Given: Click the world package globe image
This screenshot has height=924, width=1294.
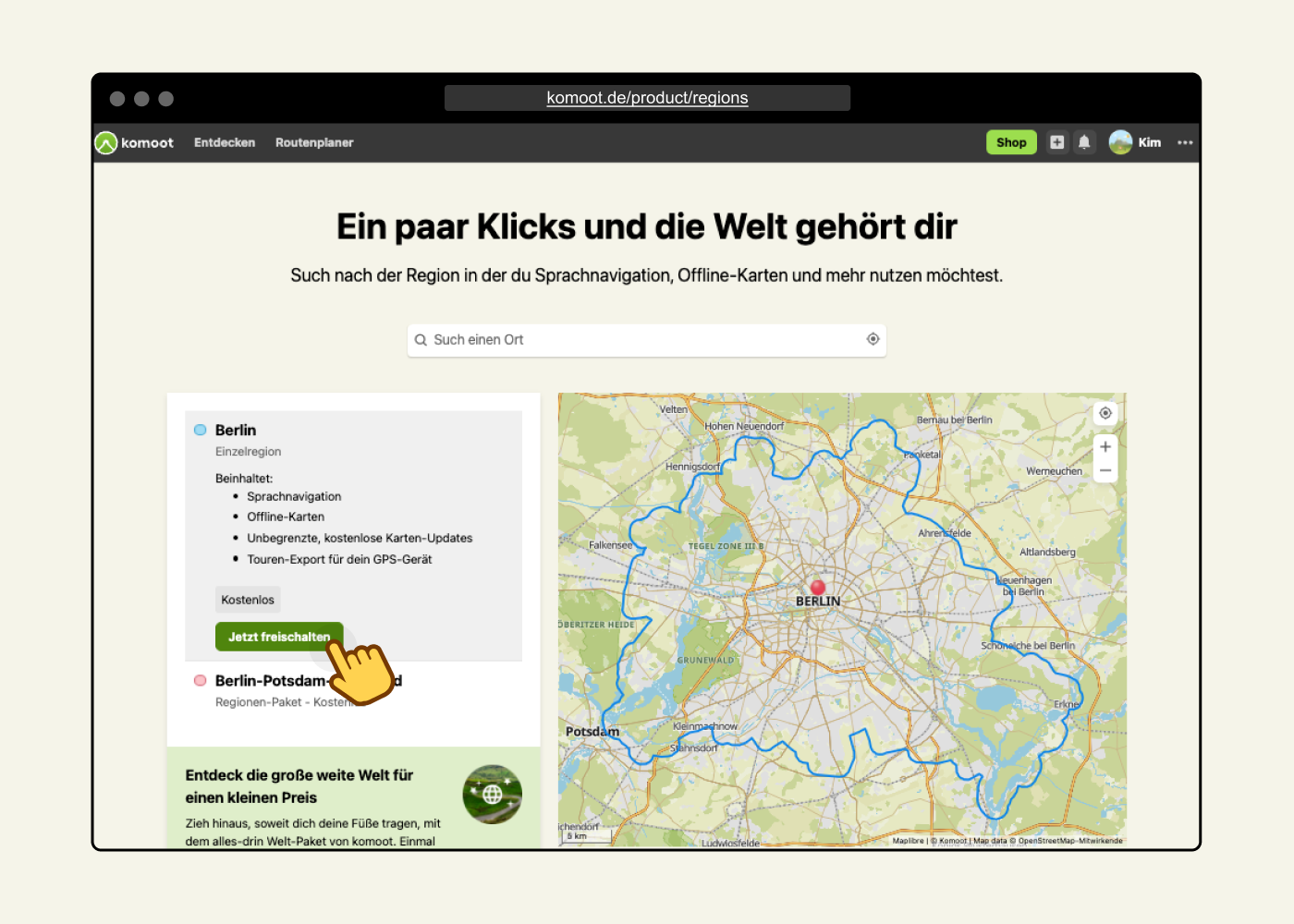Looking at the screenshot, I should click(x=493, y=794).
